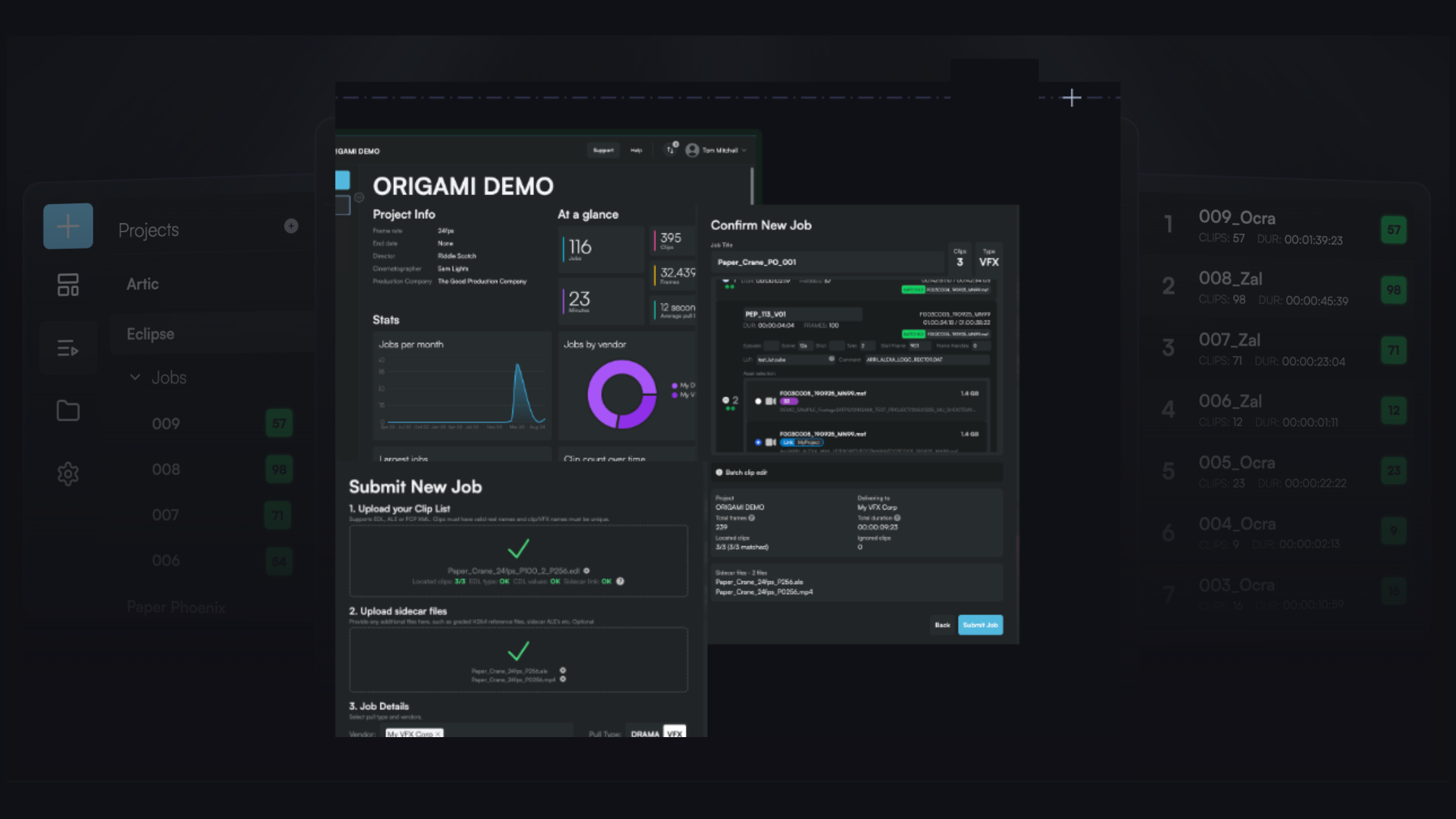Collapse the Jobs tree section
Viewport: 1456px width, 819px height.
pyautogui.click(x=135, y=377)
